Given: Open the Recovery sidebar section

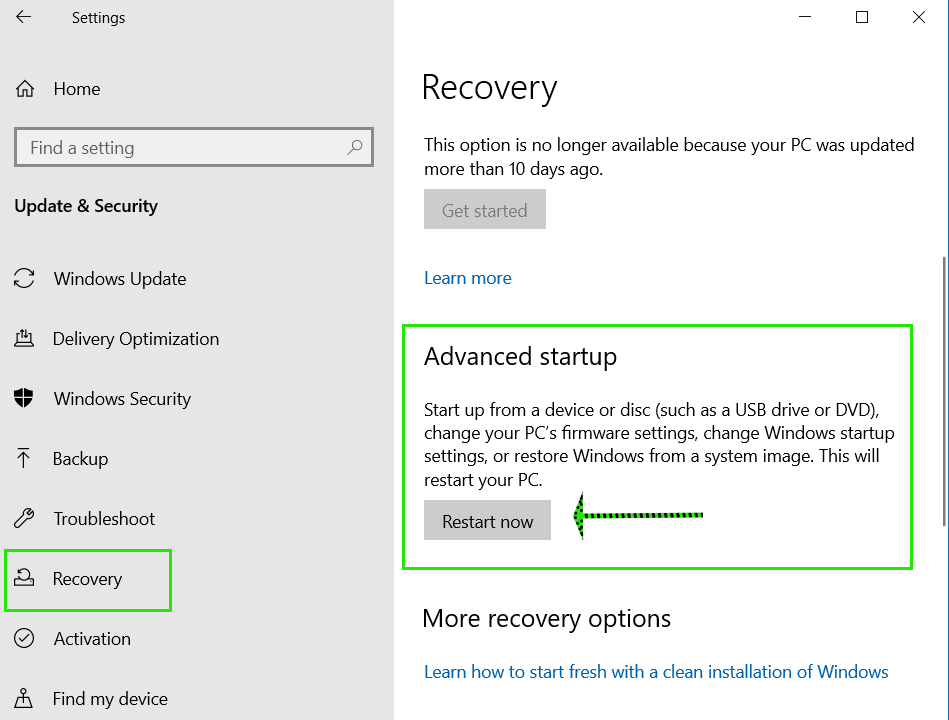Looking at the screenshot, I should pos(88,579).
